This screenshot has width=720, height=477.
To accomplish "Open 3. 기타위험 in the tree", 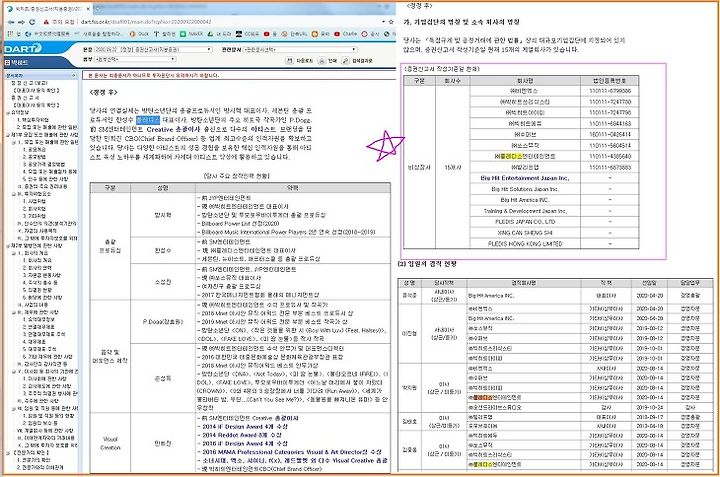I will pyautogui.click(x=34, y=216).
